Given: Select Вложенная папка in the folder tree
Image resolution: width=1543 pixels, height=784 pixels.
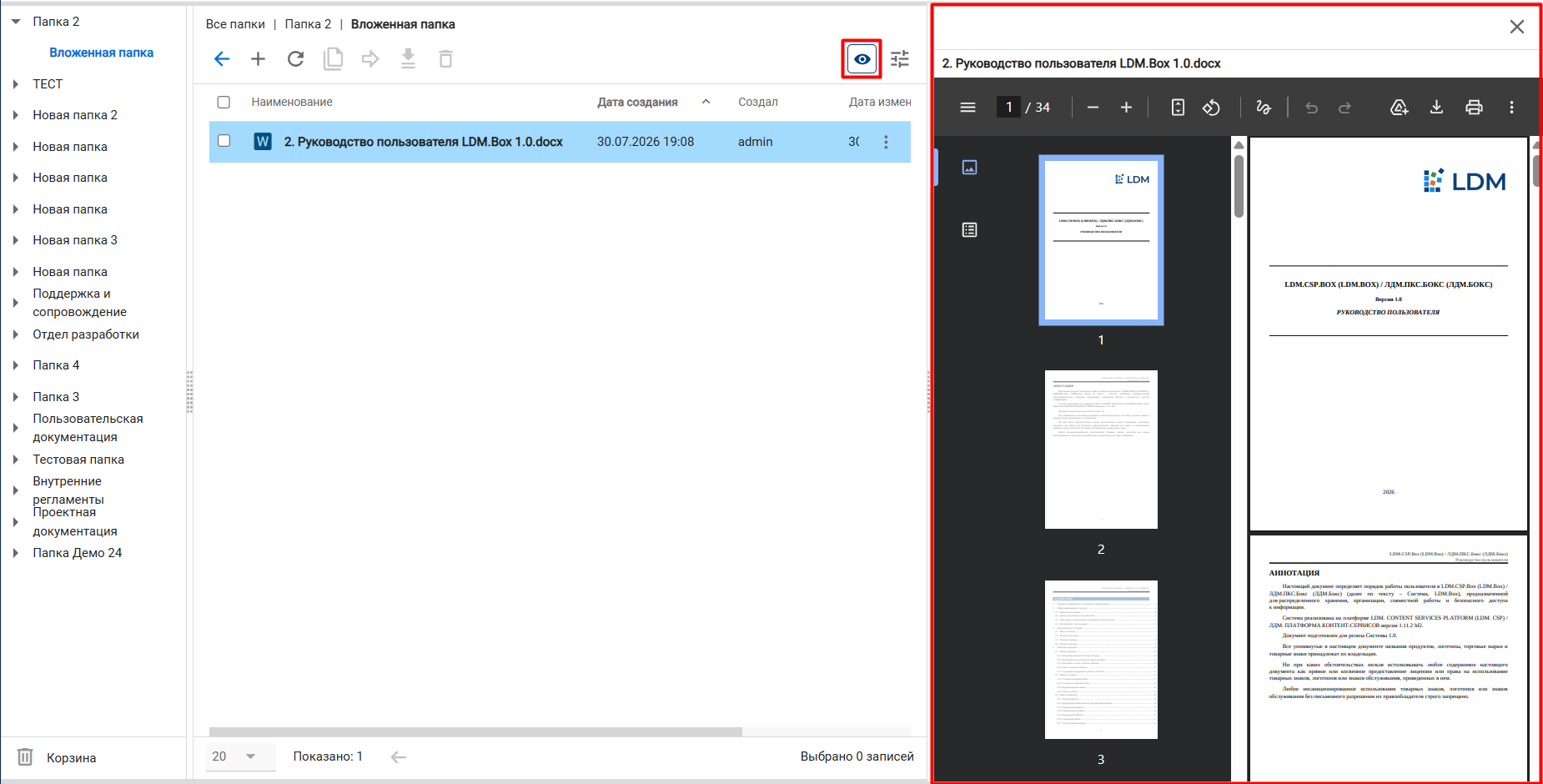Looking at the screenshot, I should (101, 53).
